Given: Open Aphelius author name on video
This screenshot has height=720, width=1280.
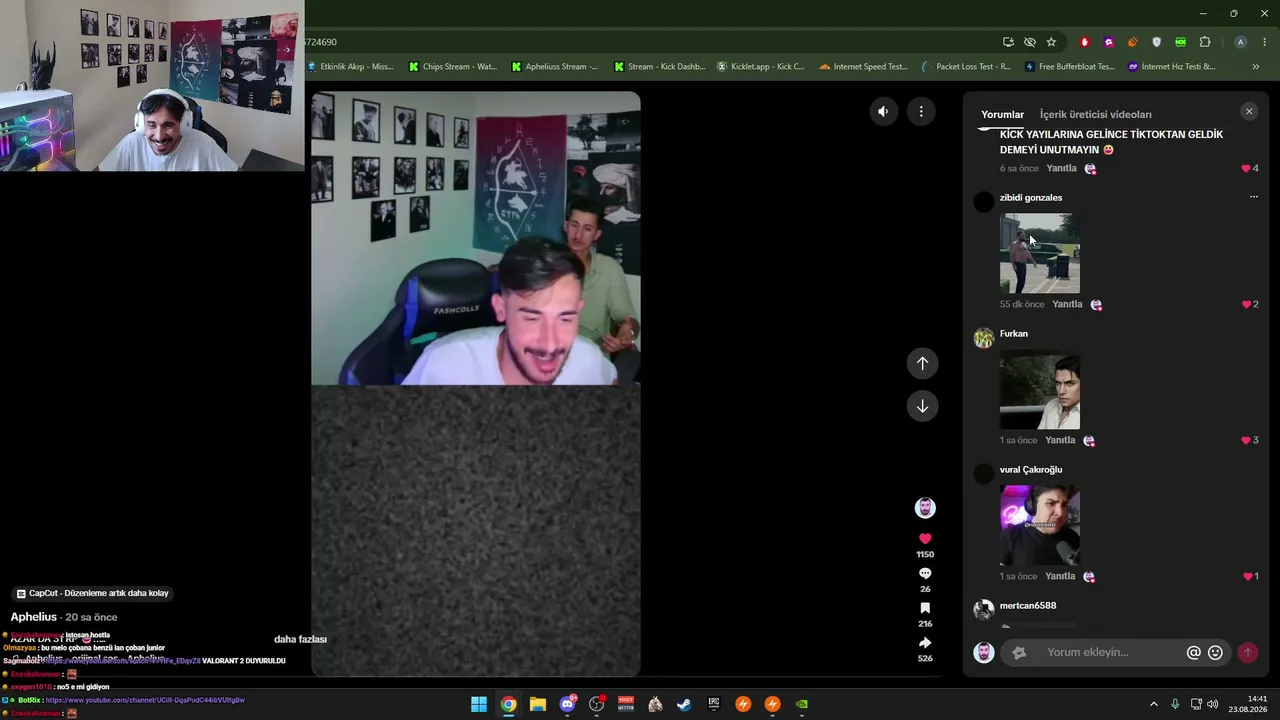Looking at the screenshot, I should [34, 617].
